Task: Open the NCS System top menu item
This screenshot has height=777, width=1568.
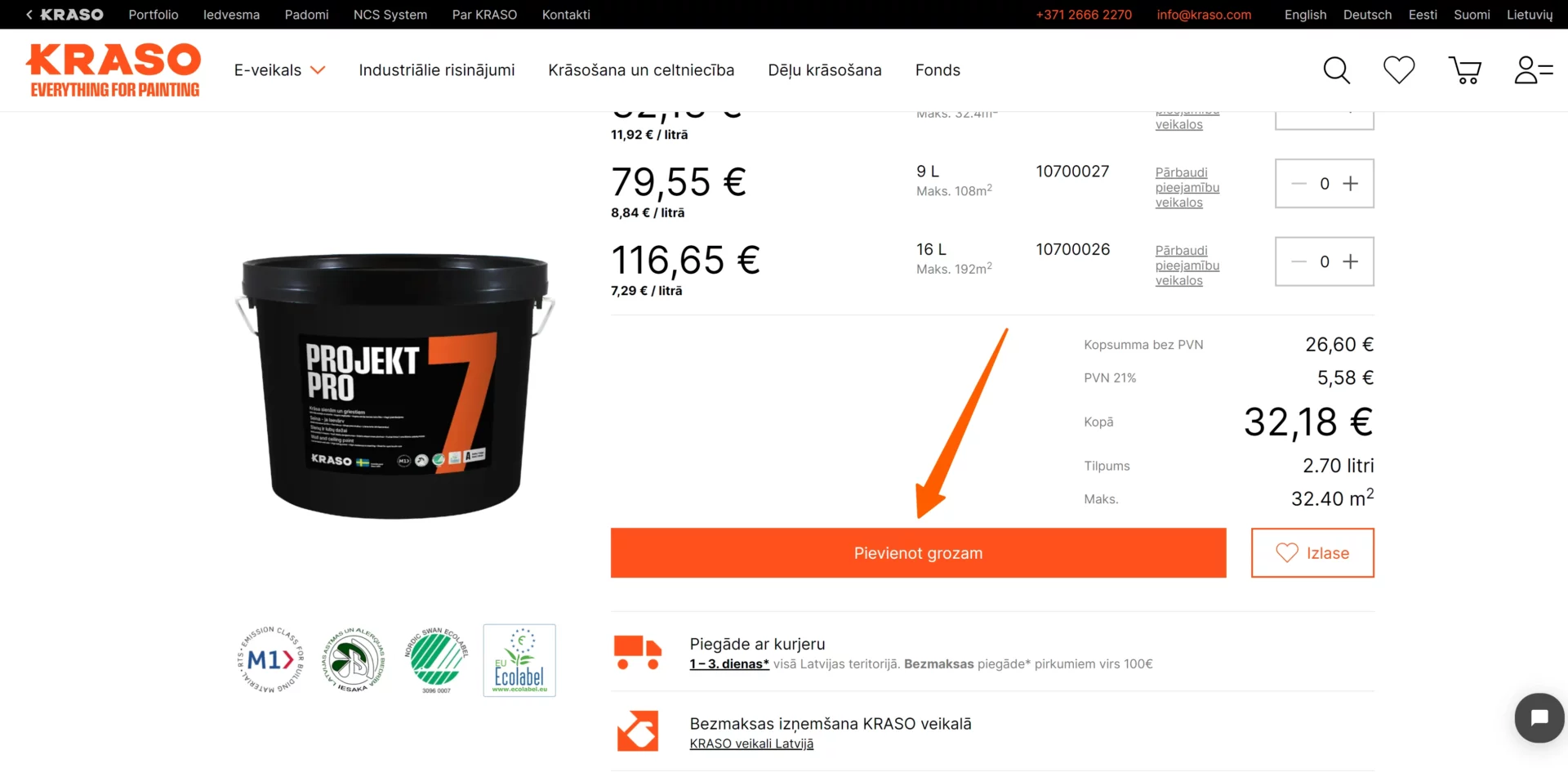Action: 390,15
